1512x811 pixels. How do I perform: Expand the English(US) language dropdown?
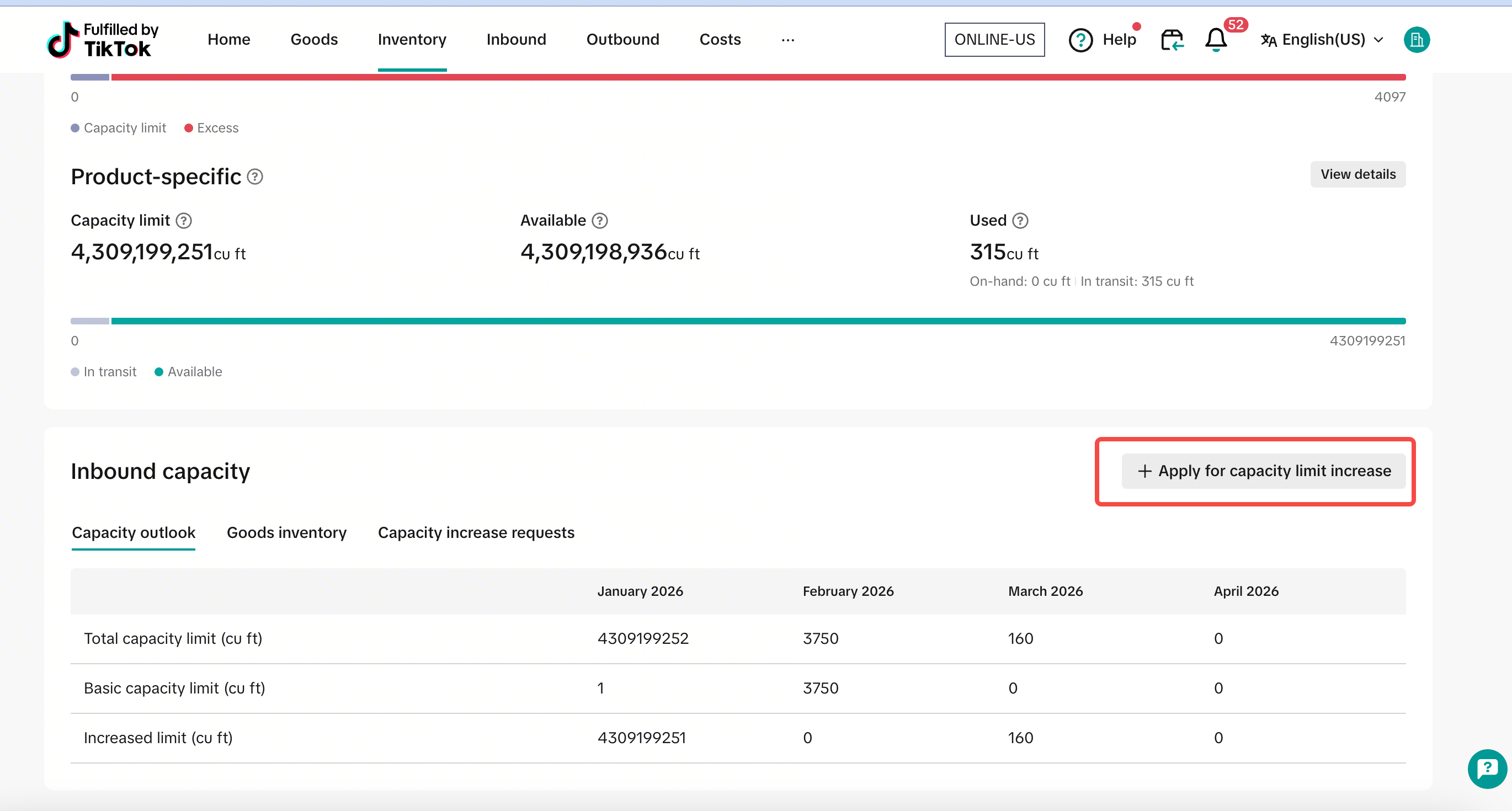click(1323, 40)
